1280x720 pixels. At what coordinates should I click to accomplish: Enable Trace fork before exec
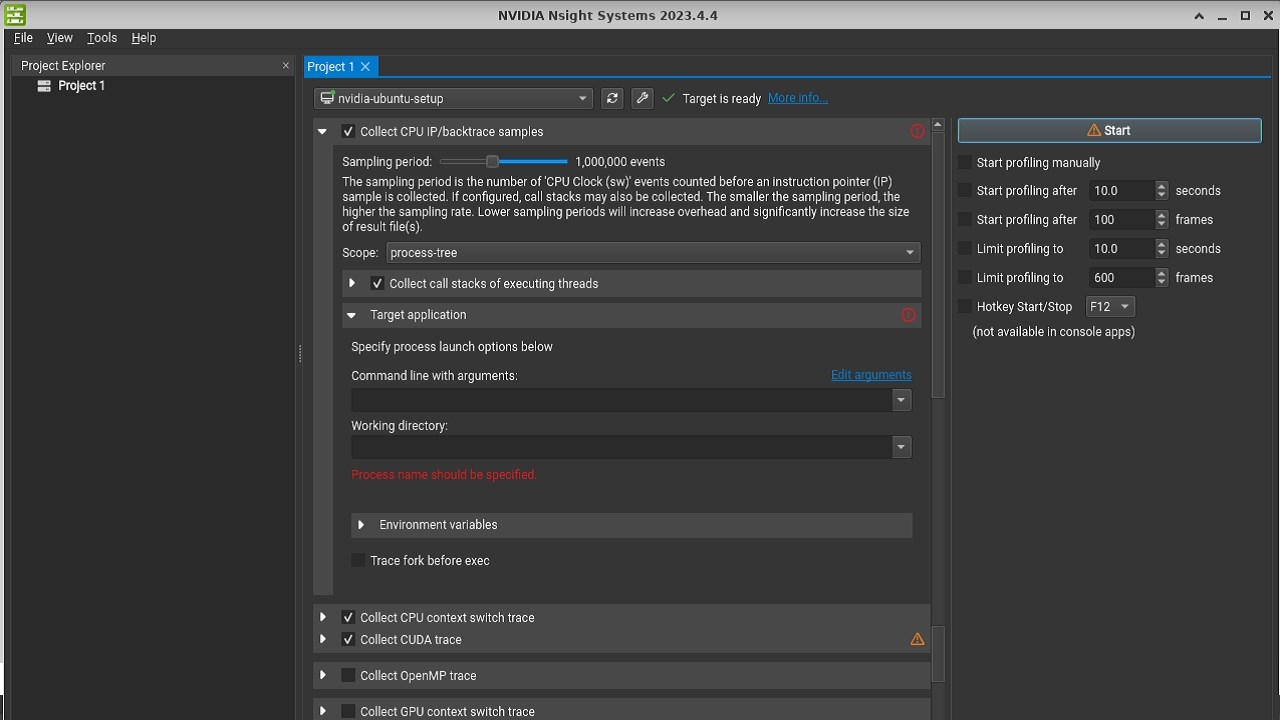point(358,561)
